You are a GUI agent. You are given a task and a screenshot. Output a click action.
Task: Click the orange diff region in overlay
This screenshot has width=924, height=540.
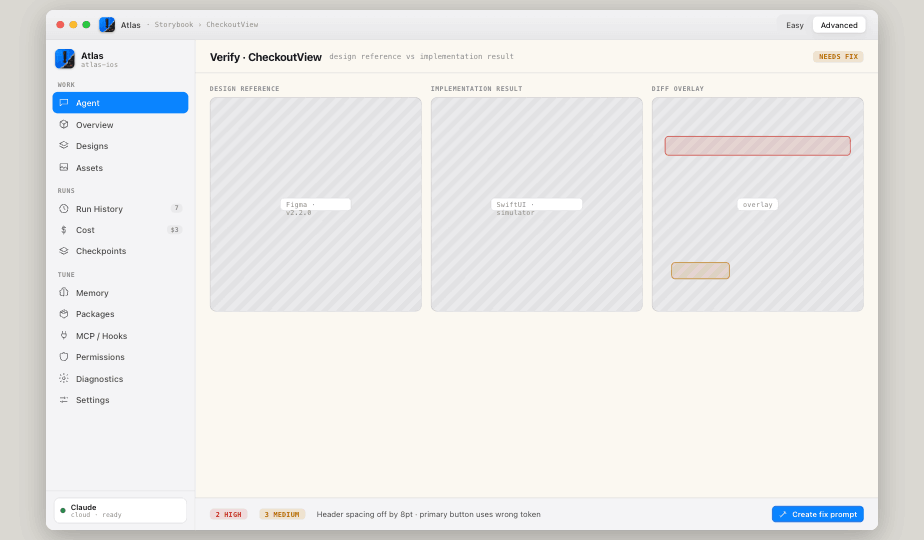click(x=700, y=271)
